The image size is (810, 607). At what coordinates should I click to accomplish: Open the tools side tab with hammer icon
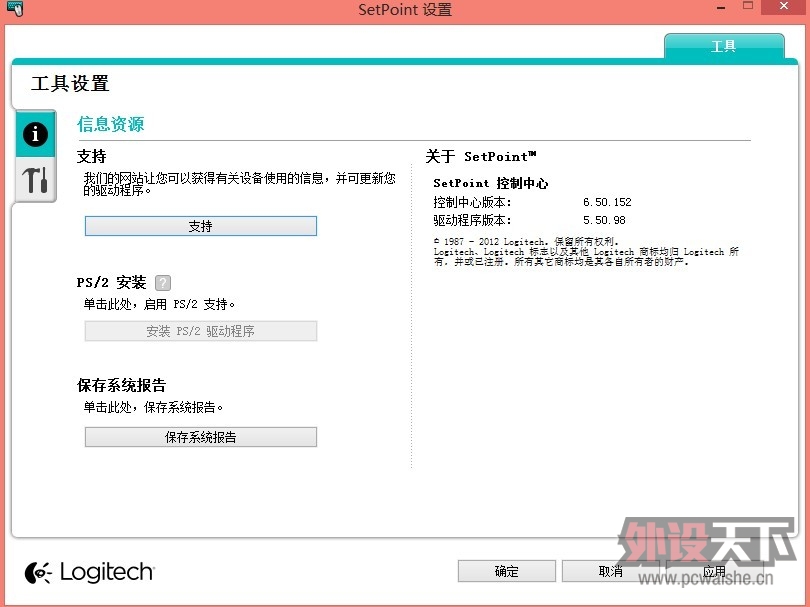click(35, 180)
